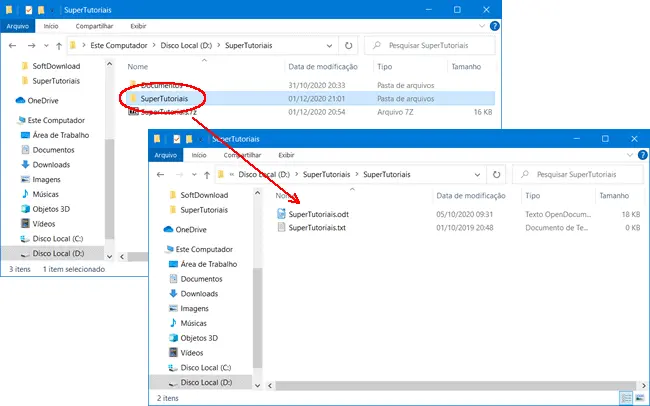Screen dimensions: 650x406
Task: Open the help icon in front window ribbon
Action: pos(639,155)
